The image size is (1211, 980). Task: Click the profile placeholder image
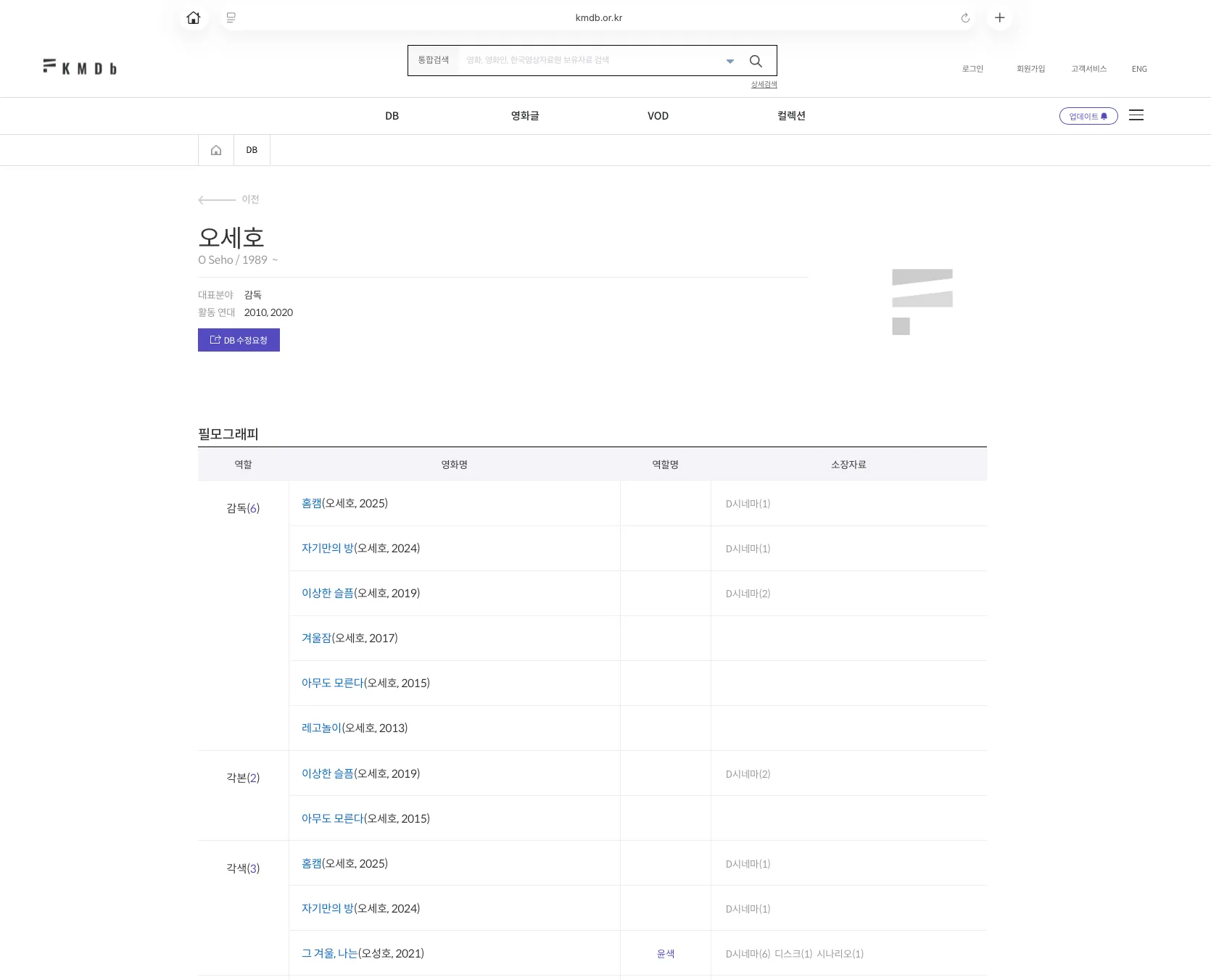922,302
